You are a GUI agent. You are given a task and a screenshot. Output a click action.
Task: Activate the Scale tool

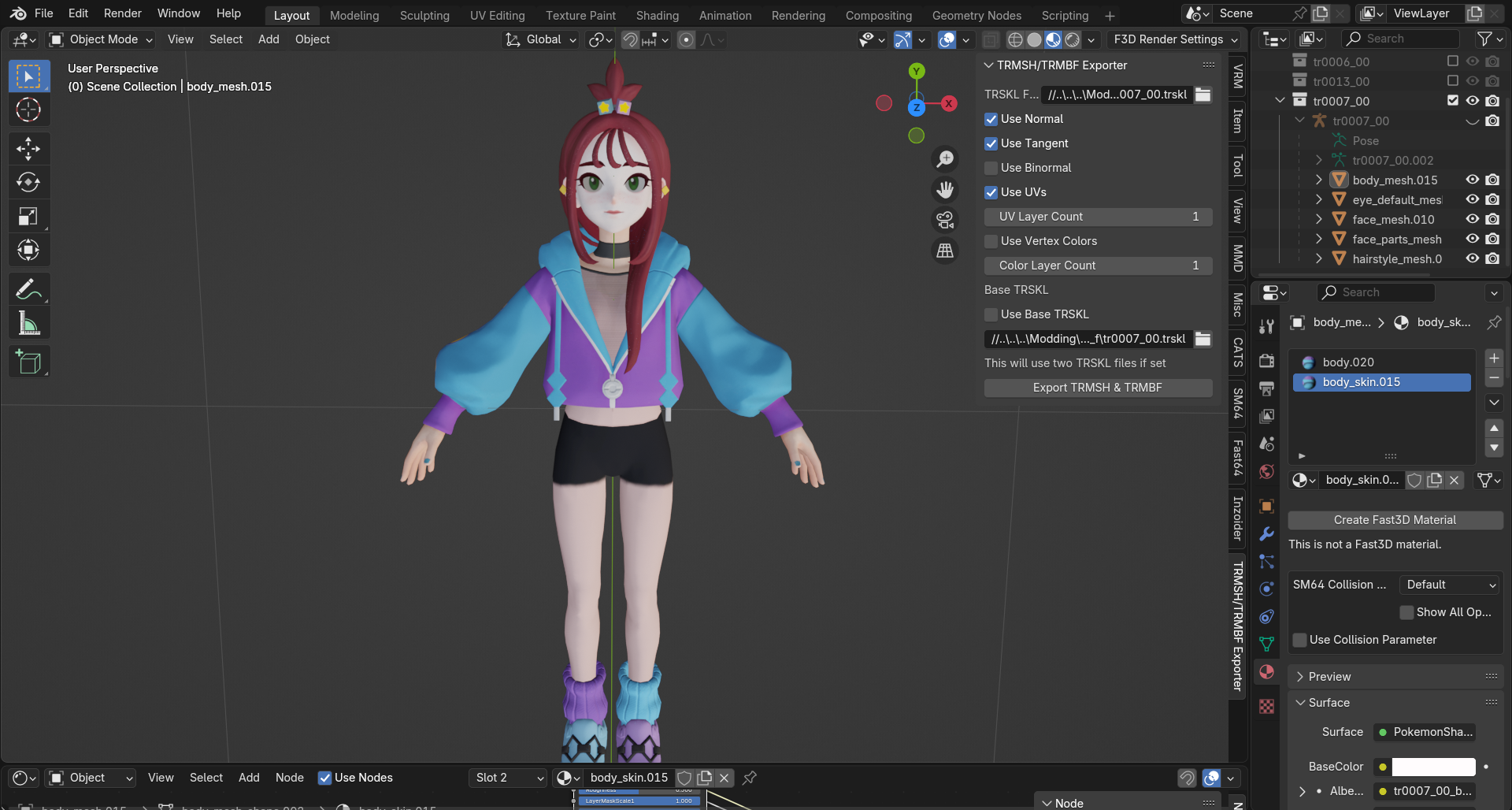pyautogui.click(x=28, y=216)
